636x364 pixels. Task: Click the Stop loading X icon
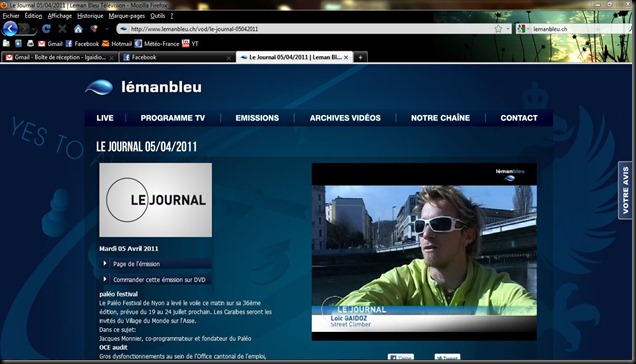[x=62, y=29]
